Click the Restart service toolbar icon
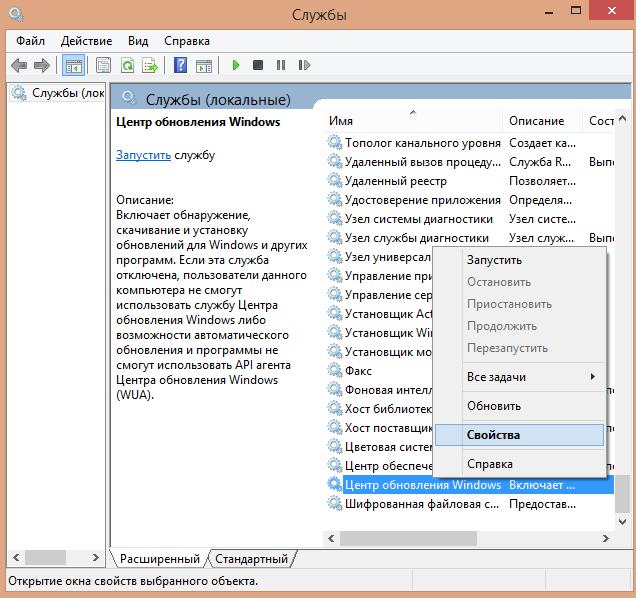The image size is (636, 598). (304, 65)
